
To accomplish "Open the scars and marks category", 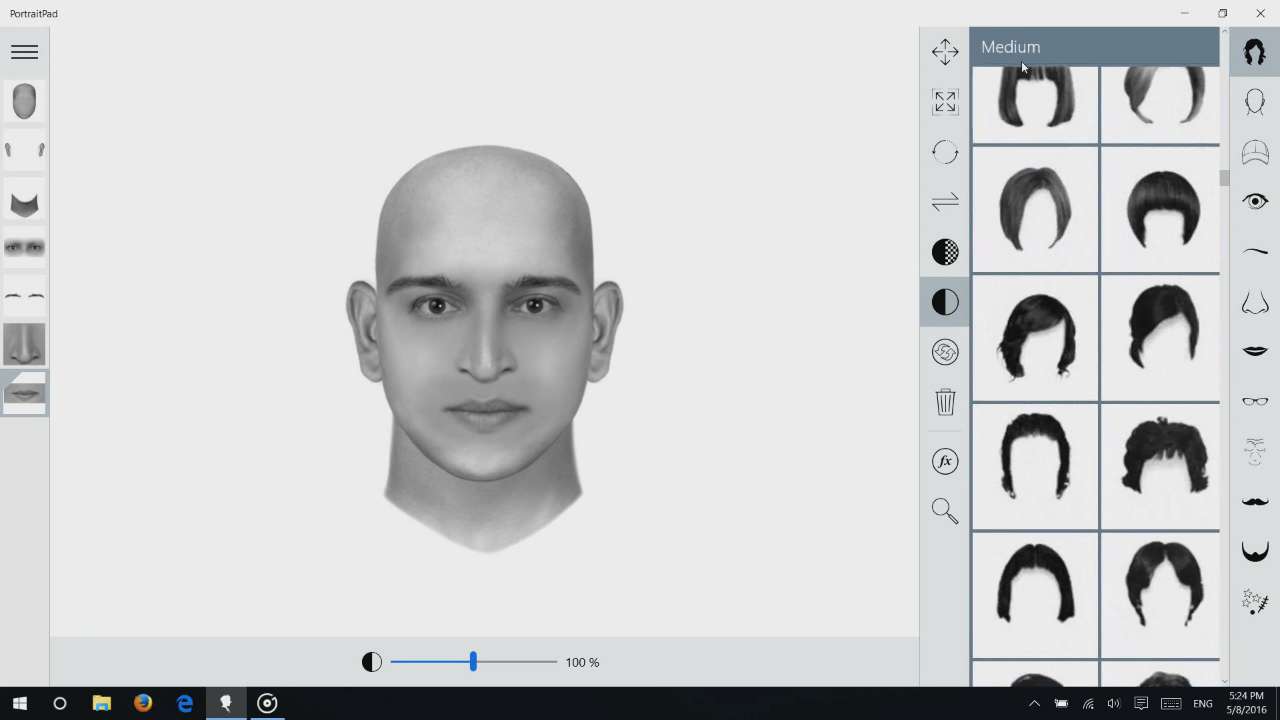I will (1255, 601).
